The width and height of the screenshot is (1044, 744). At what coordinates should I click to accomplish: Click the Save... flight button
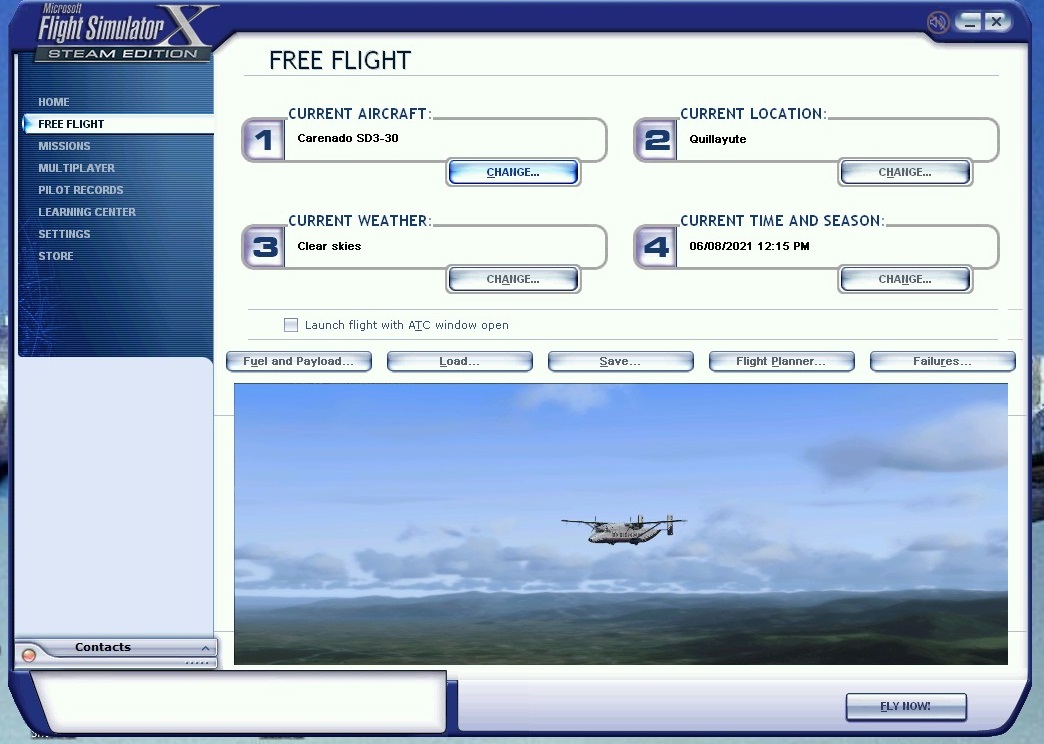coord(621,361)
